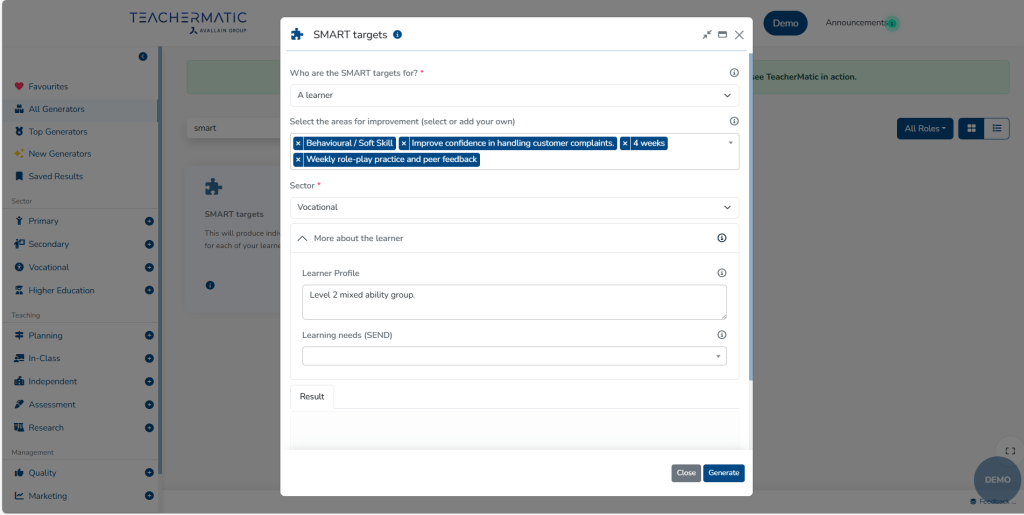The height and width of the screenshot is (515, 1024).
Task: Click the Feedback link at bottom right
Action: click(x=993, y=501)
